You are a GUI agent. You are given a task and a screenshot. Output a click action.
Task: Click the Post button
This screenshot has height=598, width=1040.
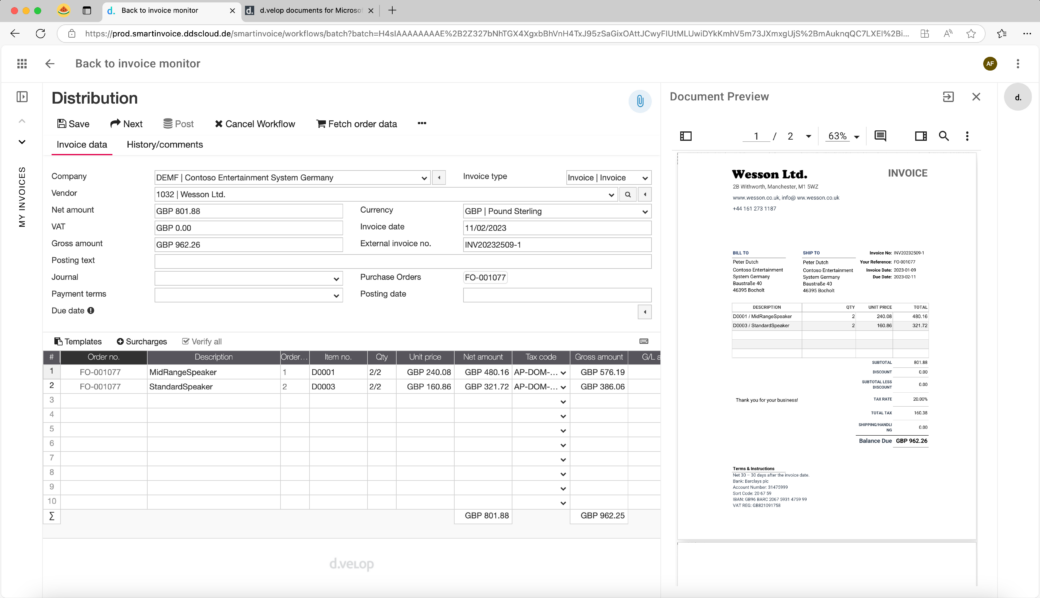[178, 124]
